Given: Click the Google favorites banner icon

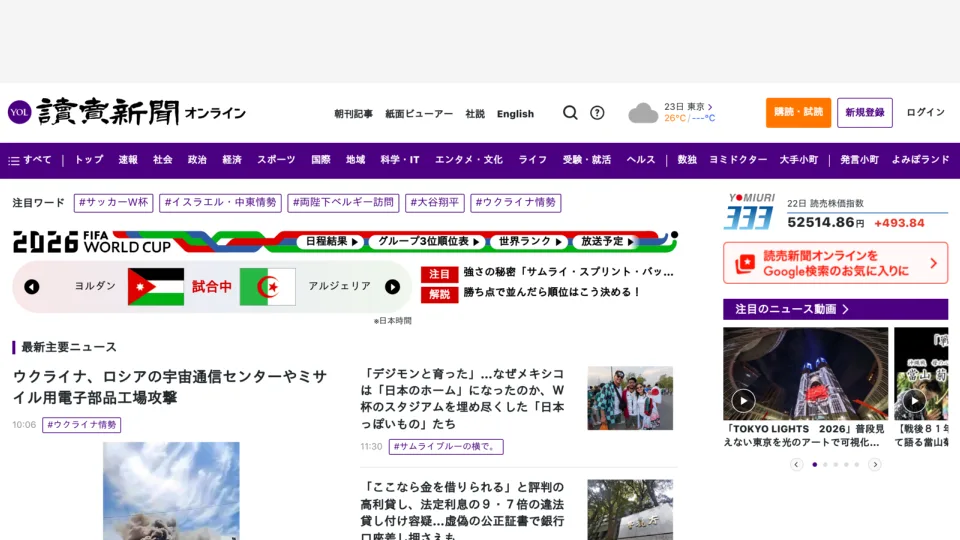Looking at the screenshot, I should (x=744, y=264).
